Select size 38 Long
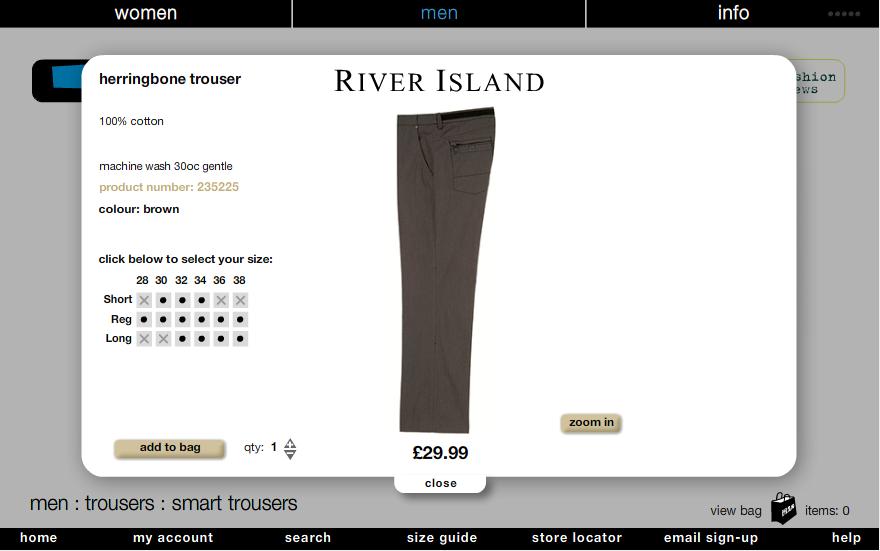The image size is (880, 551). tap(240, 339)
